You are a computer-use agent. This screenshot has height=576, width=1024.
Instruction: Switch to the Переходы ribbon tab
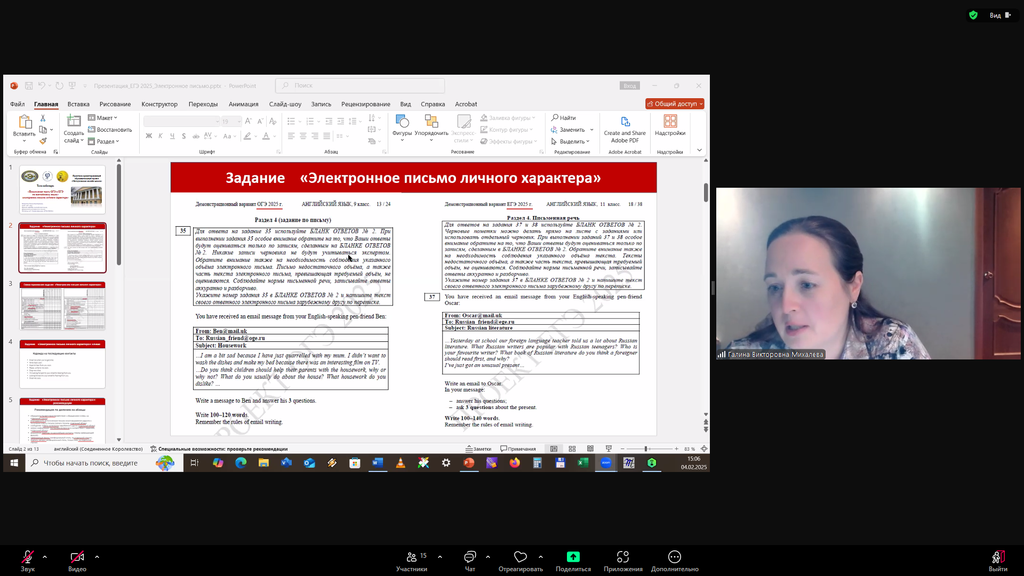(203, 104)
